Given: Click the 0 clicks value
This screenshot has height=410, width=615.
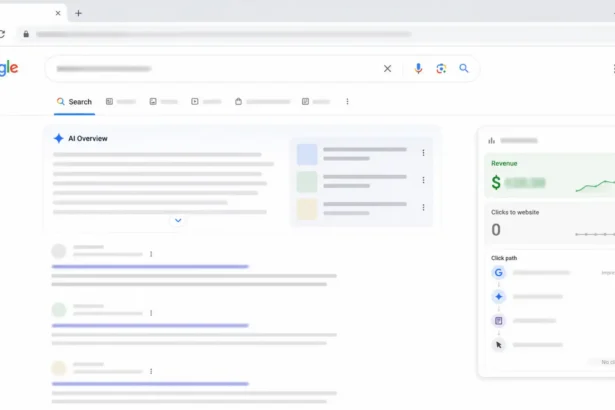Looking at the screenshot, I should click(x=496, y=230).
